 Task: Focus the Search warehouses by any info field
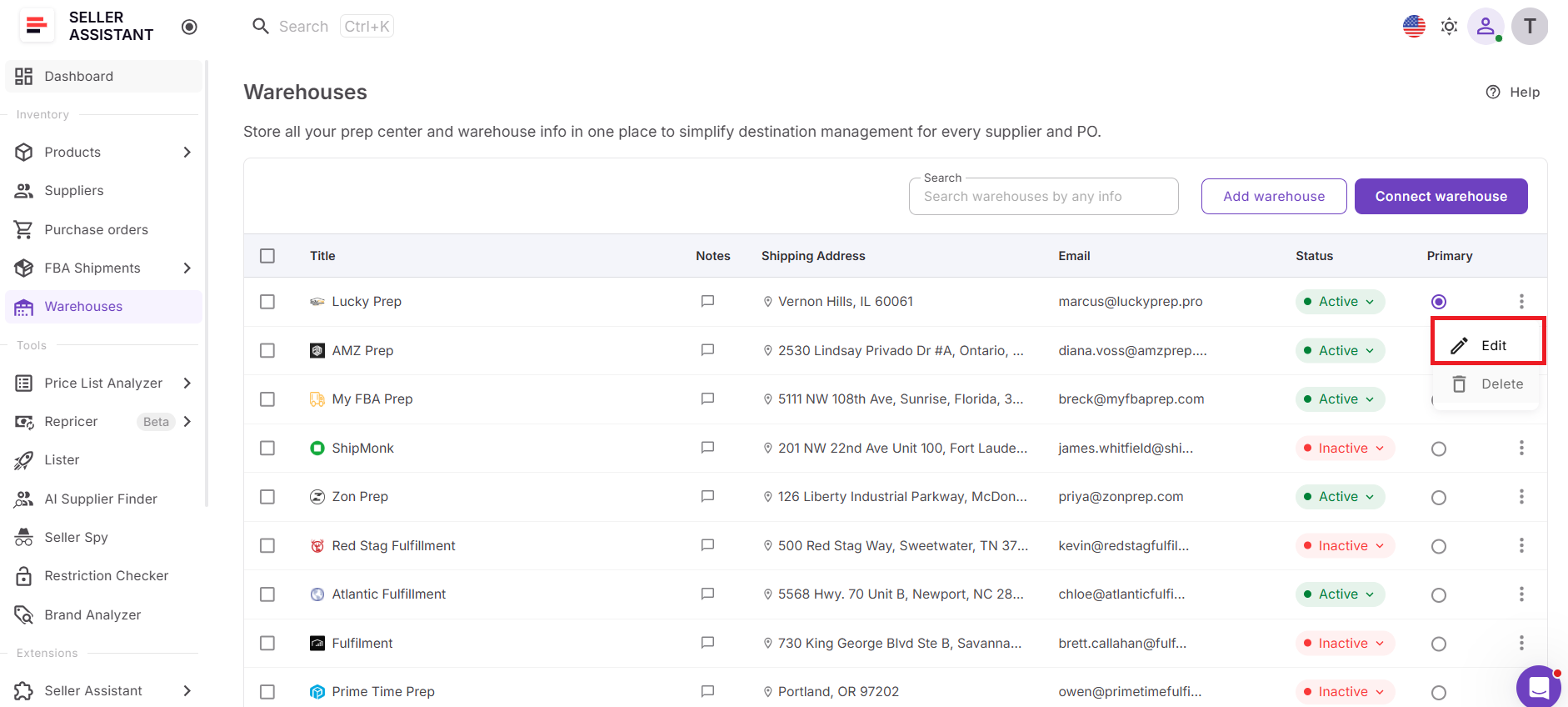[1043, 197]
